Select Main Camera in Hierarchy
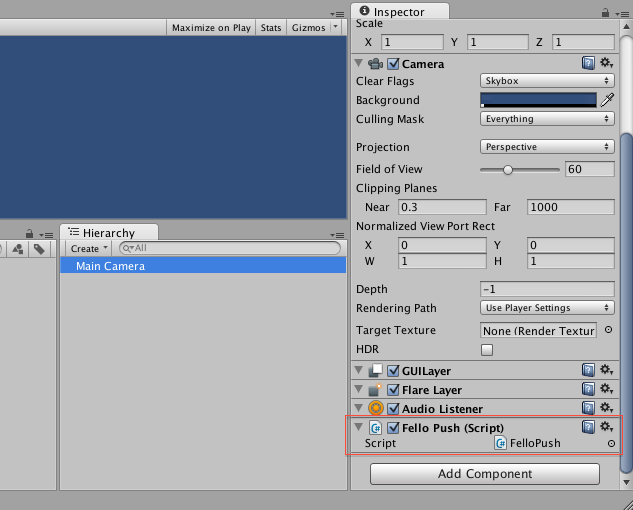Viewport: 633px width, 510px height. [203, 266]
